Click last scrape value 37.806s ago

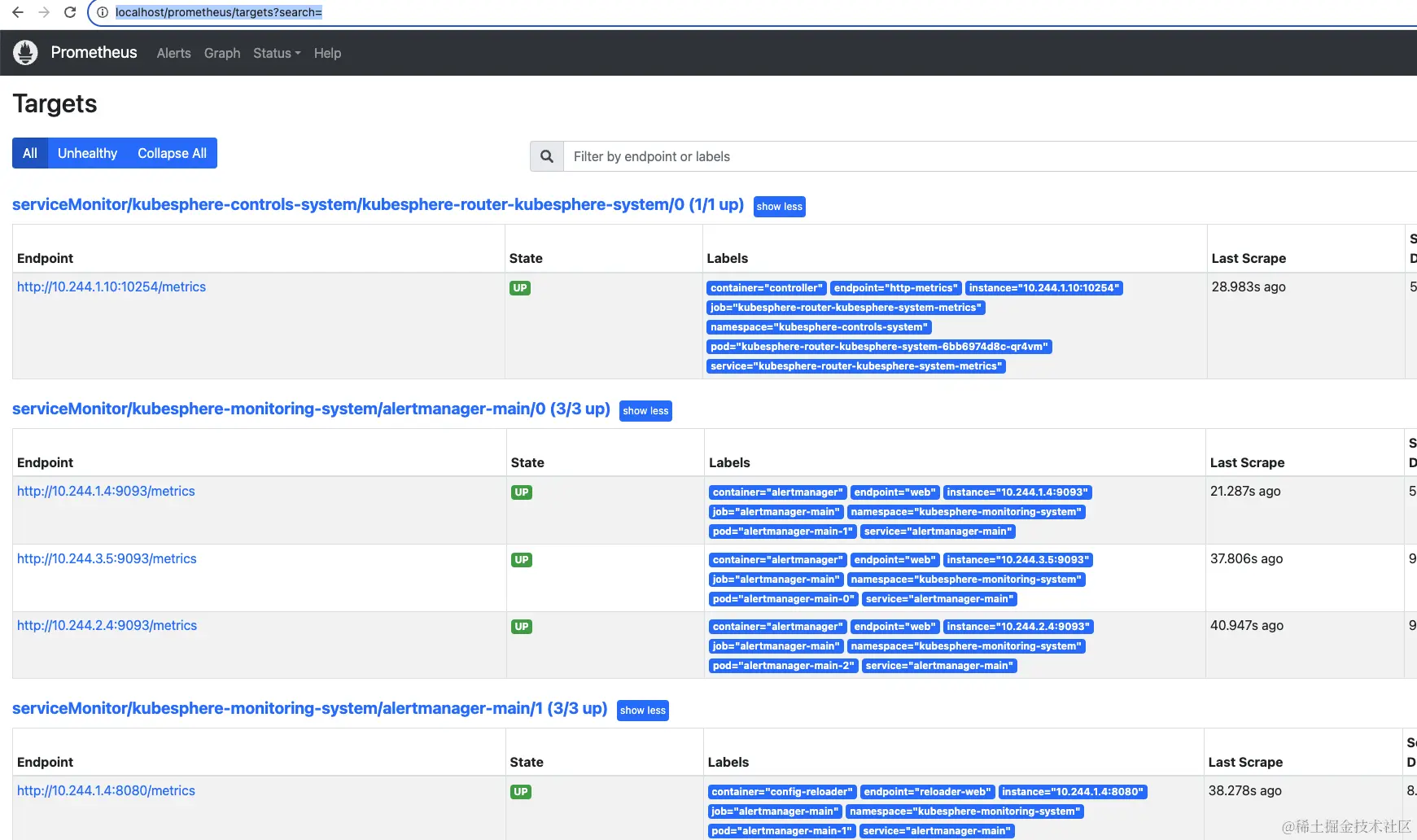1246,558
